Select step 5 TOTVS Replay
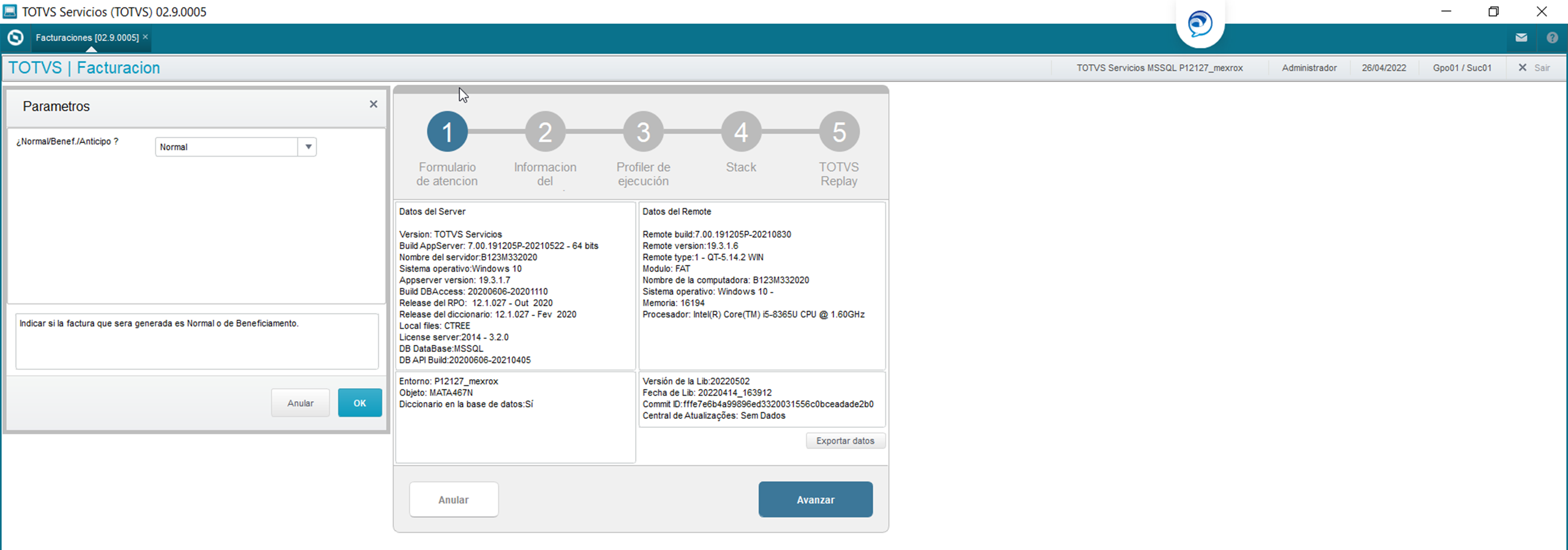Screen dimensions: 1568x550 (839, 132)
